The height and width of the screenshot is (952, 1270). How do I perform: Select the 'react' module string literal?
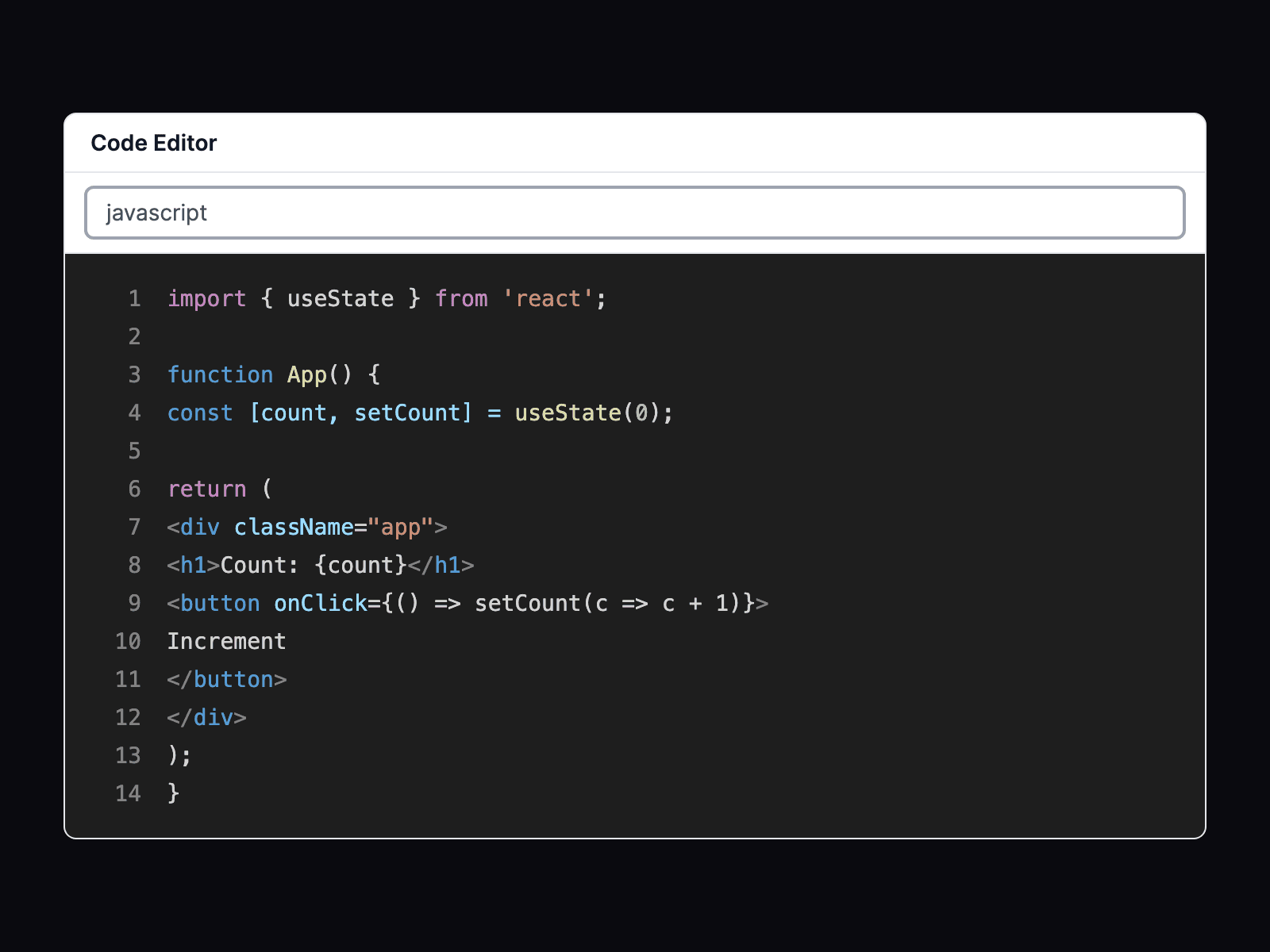(548, 298)
